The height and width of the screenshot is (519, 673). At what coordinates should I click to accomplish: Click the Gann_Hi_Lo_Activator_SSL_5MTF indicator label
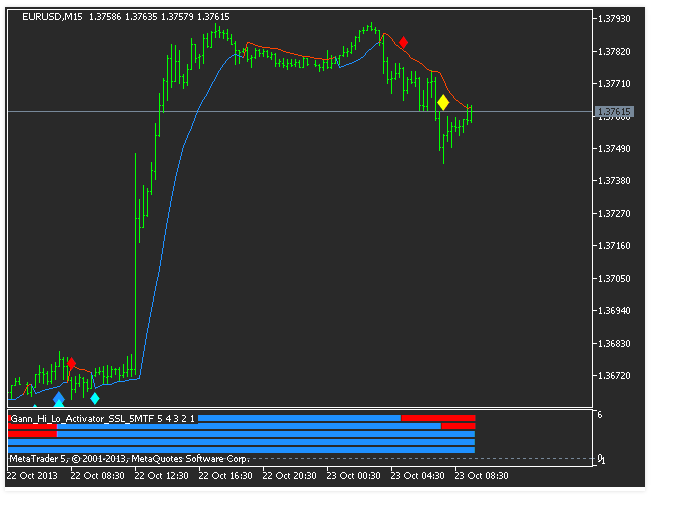pos(82,419)
